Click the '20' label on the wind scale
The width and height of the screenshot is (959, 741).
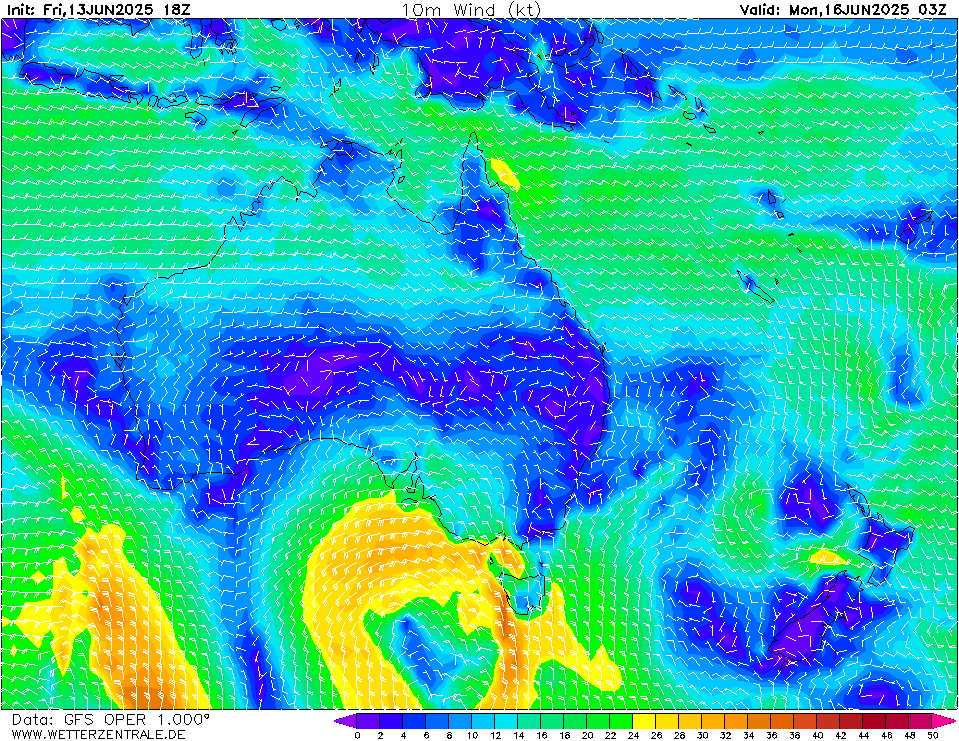[x=587, y=735]
